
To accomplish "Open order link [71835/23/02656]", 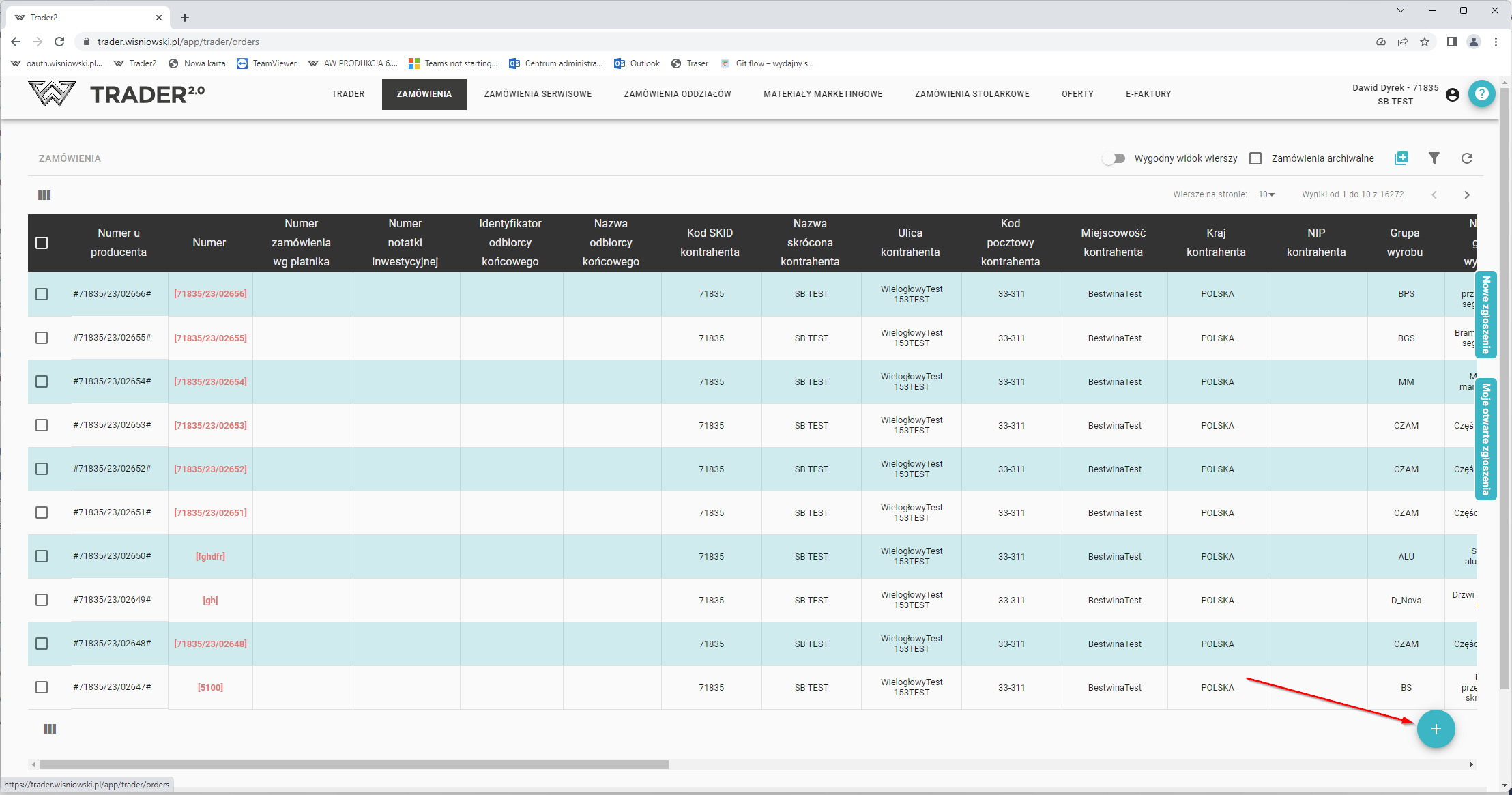I will click(210, 294).
